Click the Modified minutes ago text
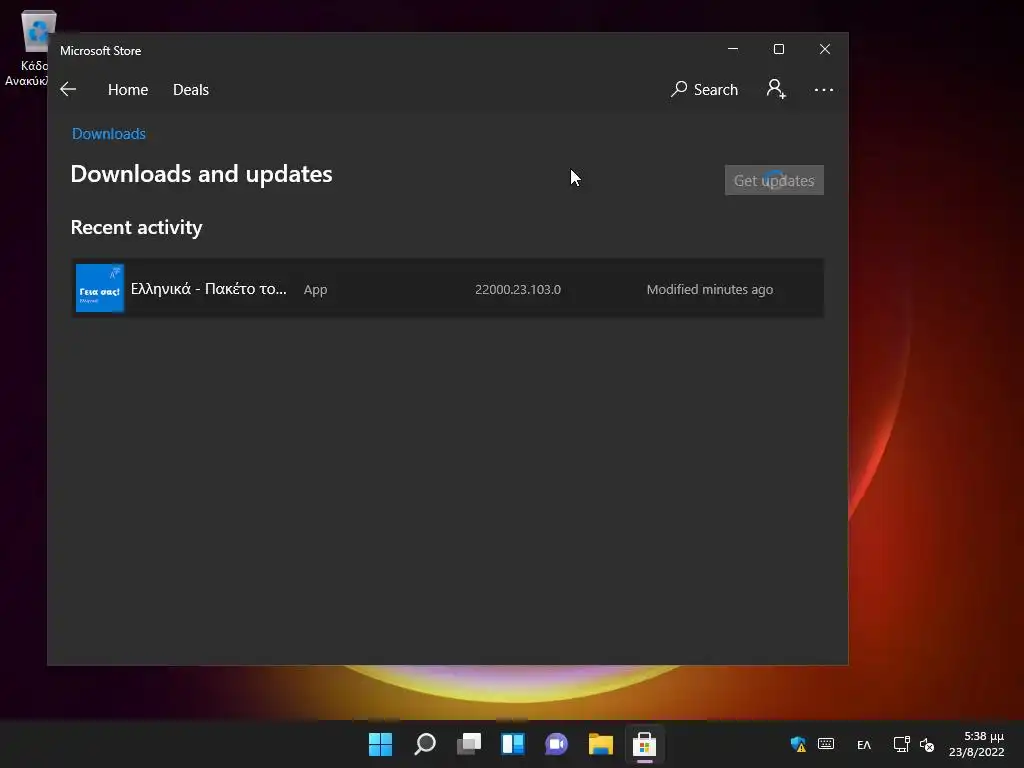1024x768 pixels. point(709,289)
